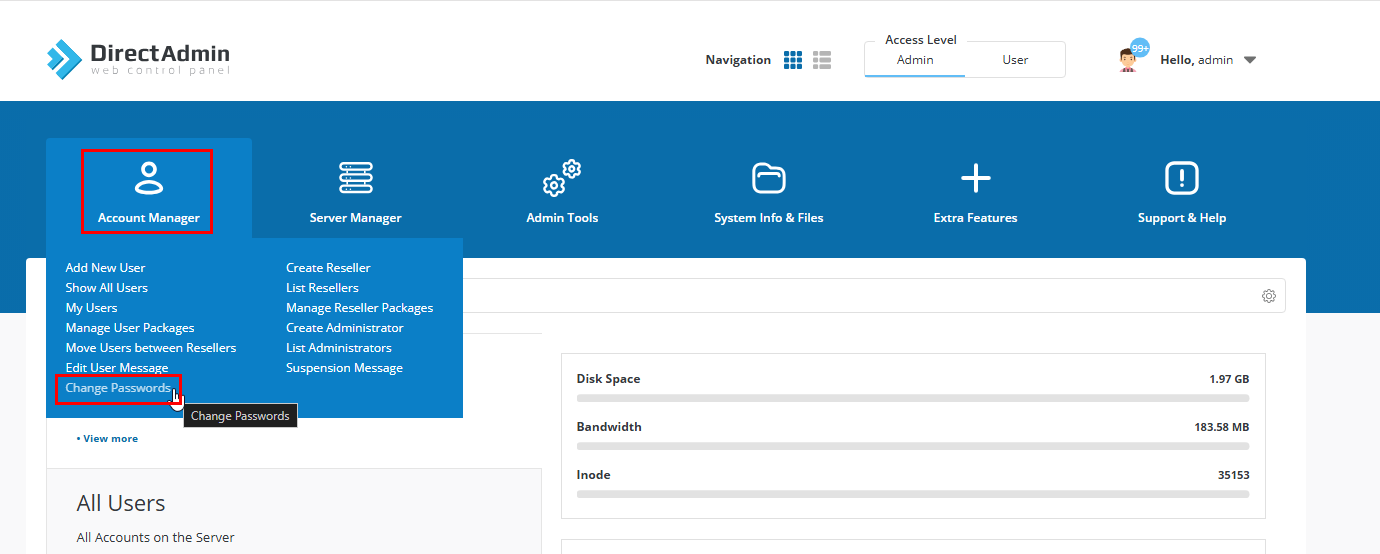Screen dimensions: 1380x554
Task: Click the admin avatar with 99+ badge
Action: 1132,58
